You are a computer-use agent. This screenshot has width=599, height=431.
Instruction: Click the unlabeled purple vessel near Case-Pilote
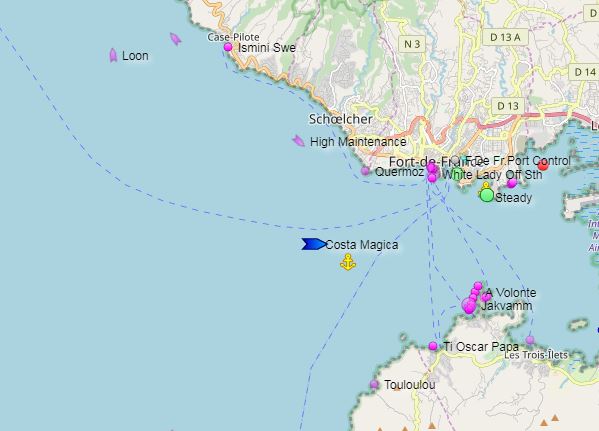[x=175, y=39]
